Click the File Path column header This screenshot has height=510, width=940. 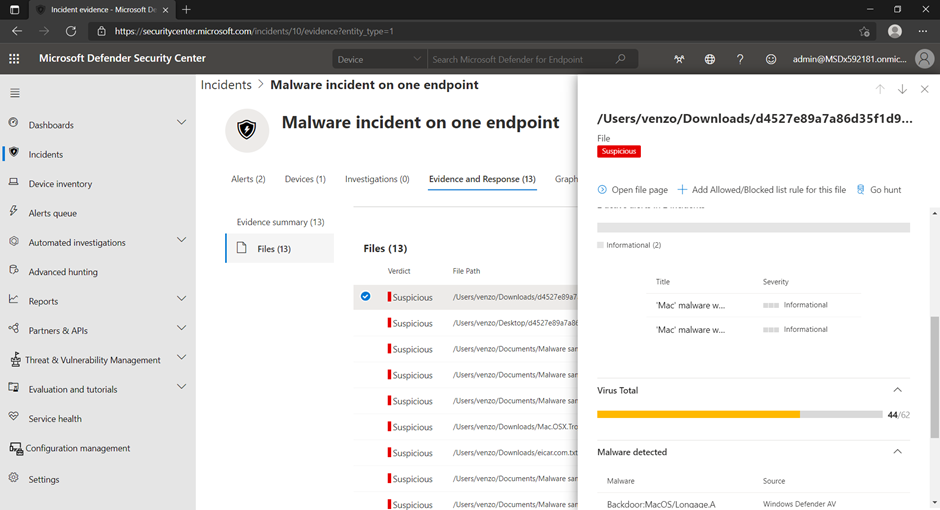466,271
